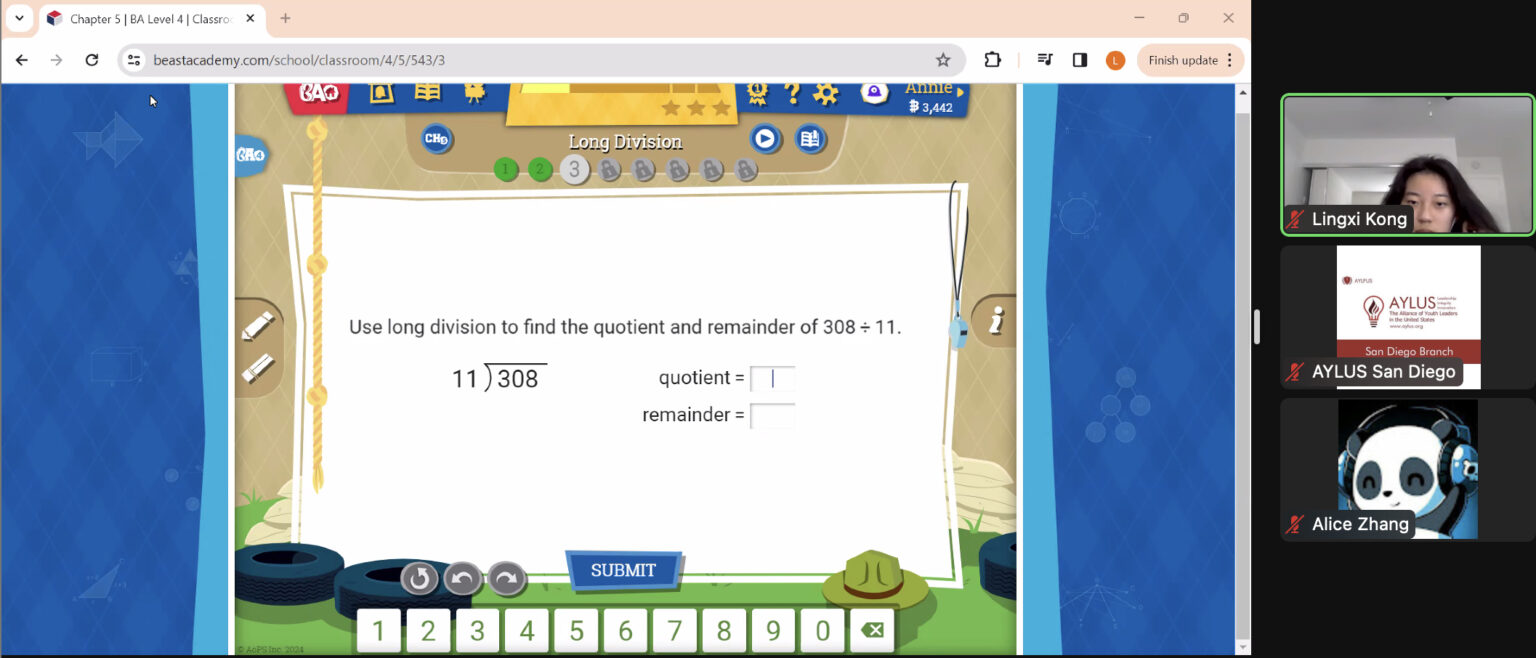Toggle the browser side panel

1080,60
